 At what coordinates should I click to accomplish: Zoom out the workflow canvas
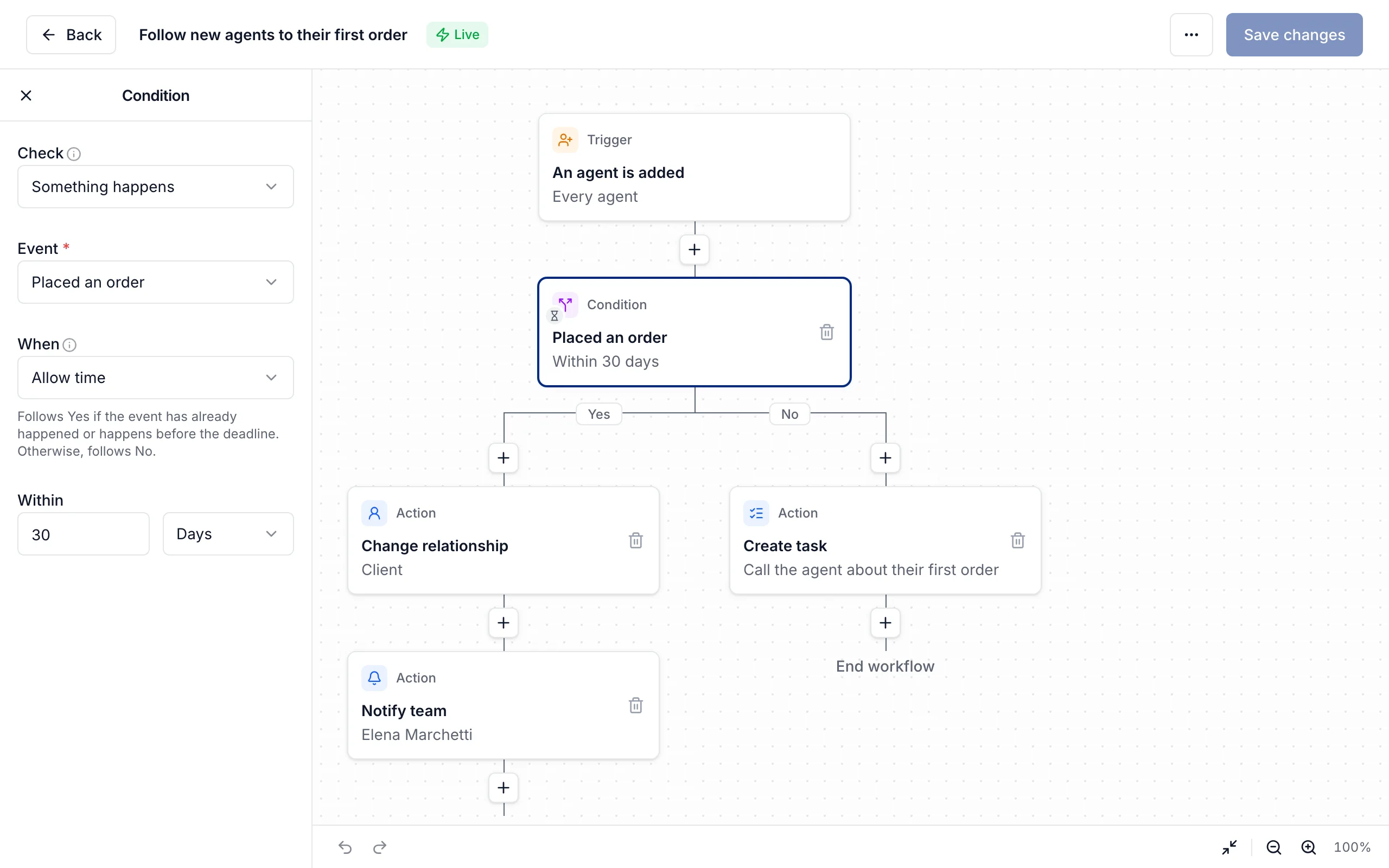(1273, 847)
